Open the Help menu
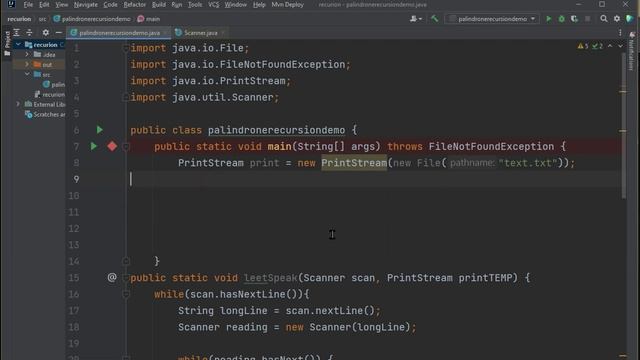Image resolution: width=640 pixels, height=360 pixels. coord(259,5)
